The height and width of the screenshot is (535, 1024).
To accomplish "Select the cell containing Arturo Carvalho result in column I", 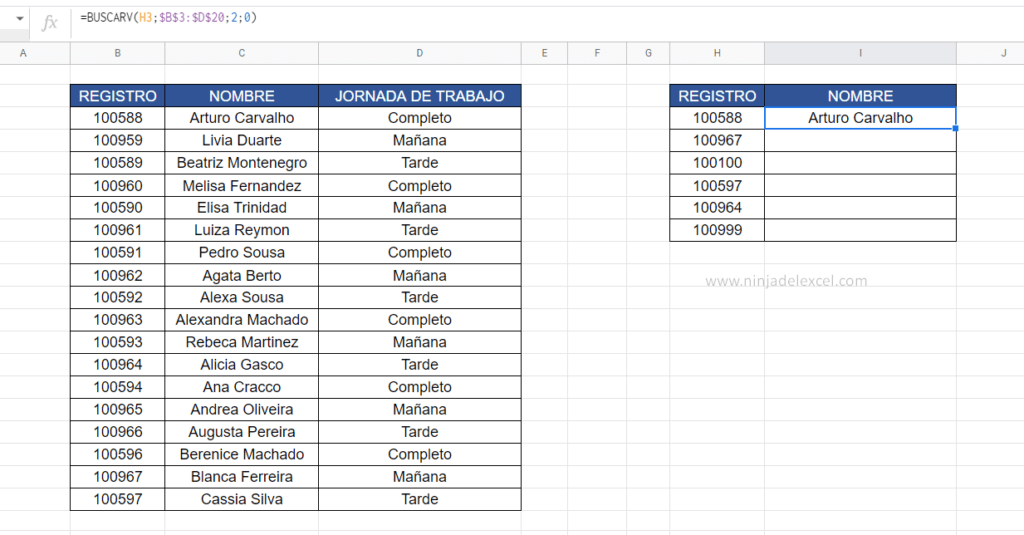I will [860, 118].
